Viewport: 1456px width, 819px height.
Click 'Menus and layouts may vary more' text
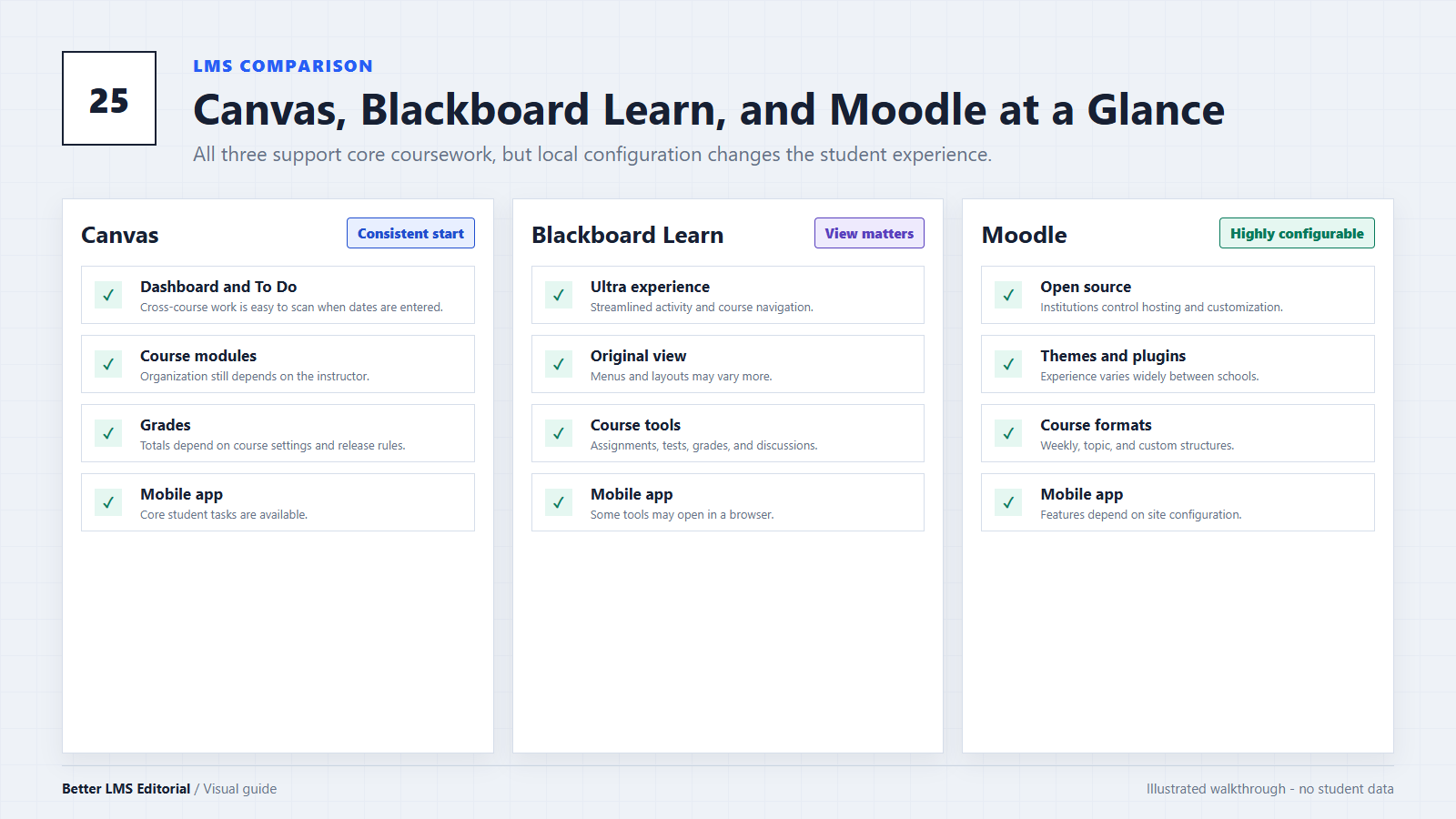point(681,377)
